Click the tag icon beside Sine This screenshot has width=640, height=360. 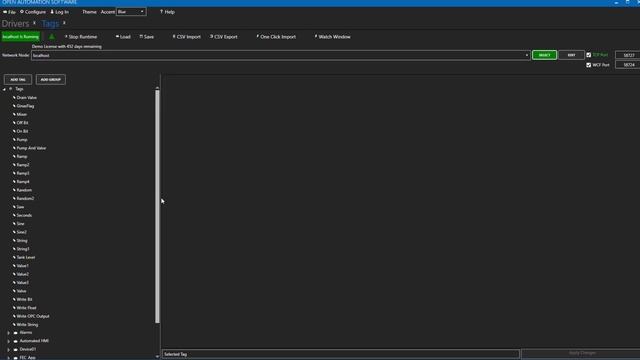click(14, 224)
